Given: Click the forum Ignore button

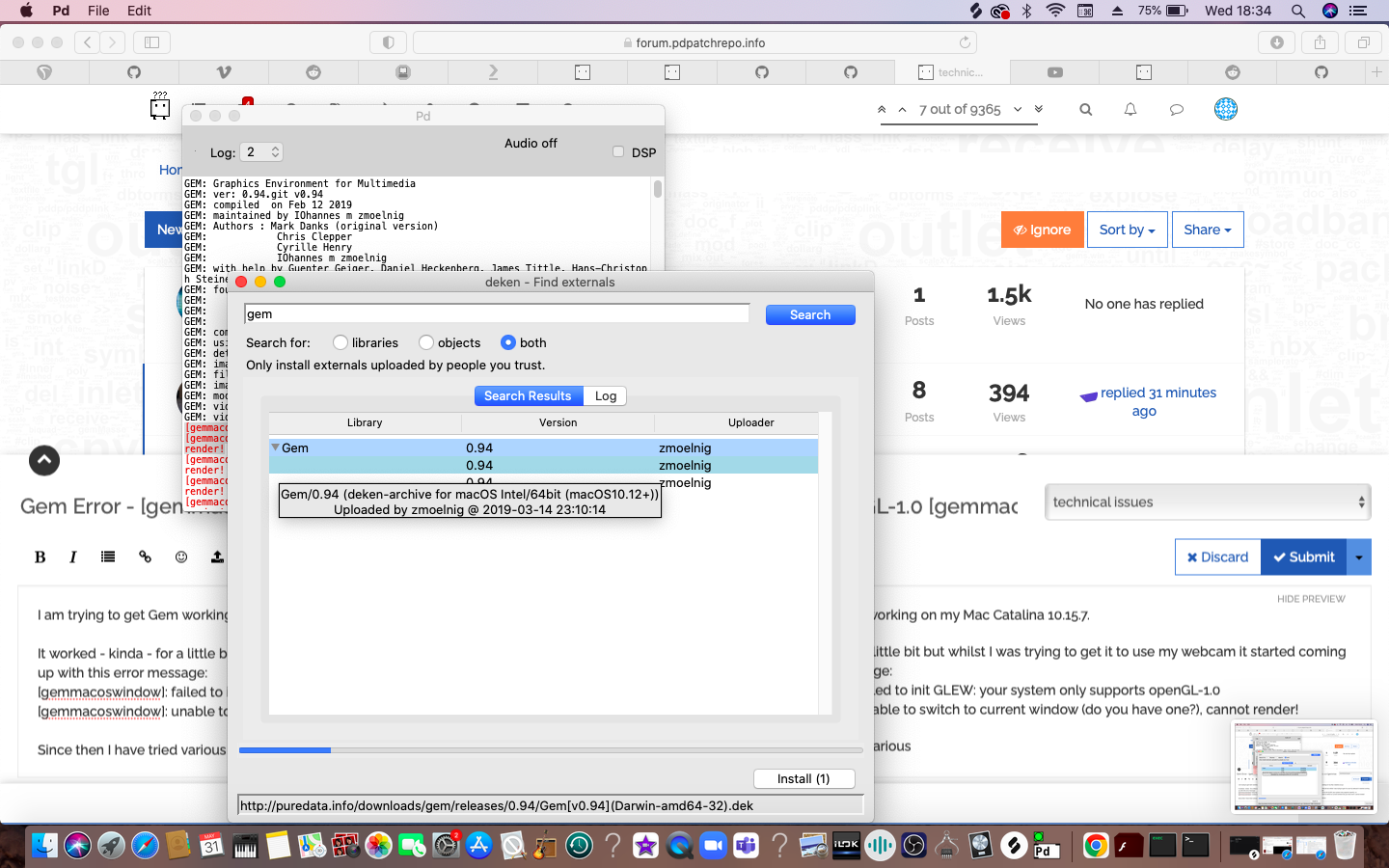Looking at the screenshot, I should tap(1042, 230).
